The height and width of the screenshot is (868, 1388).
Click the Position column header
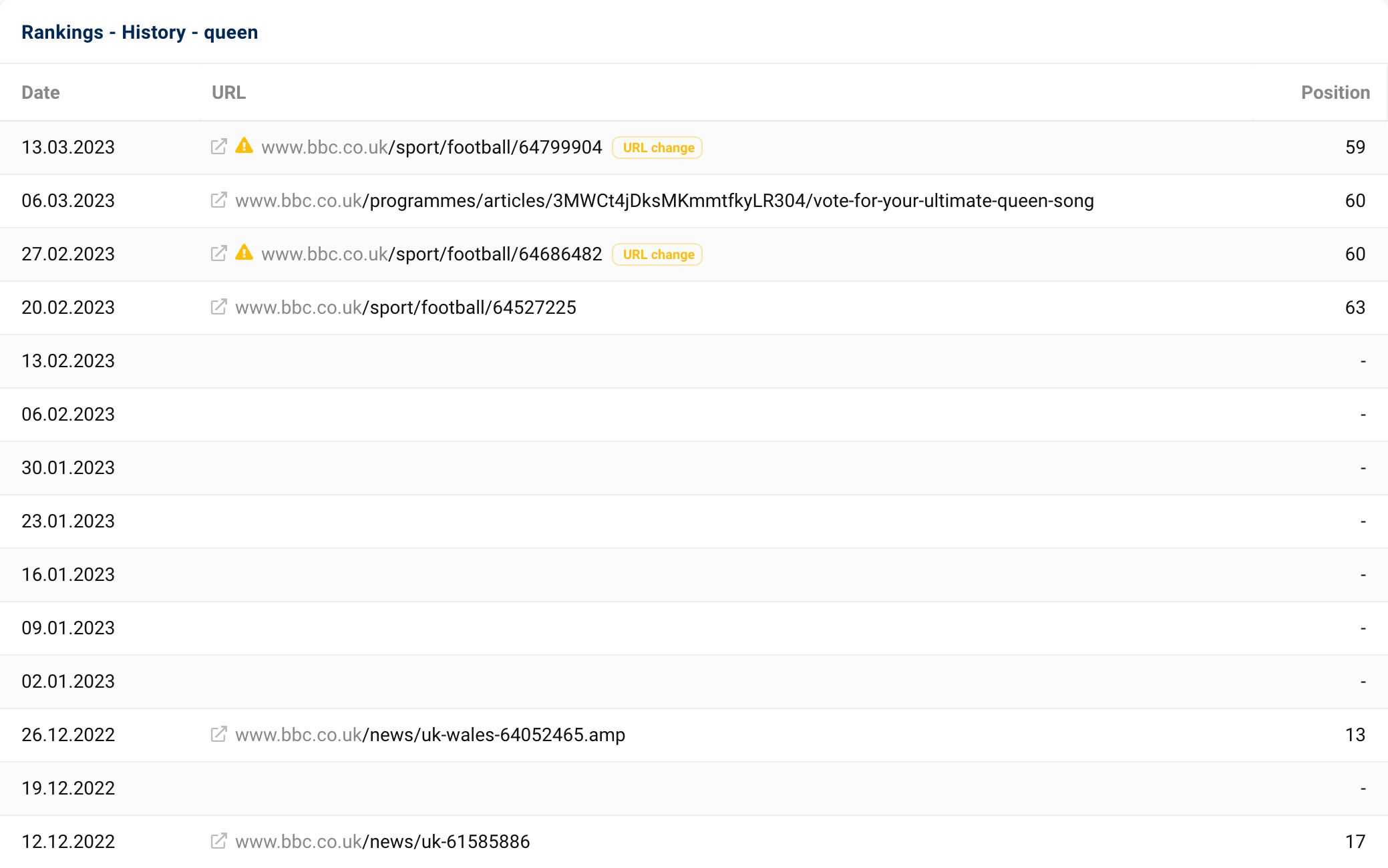pyautogui.click(x=1335, y=93)
